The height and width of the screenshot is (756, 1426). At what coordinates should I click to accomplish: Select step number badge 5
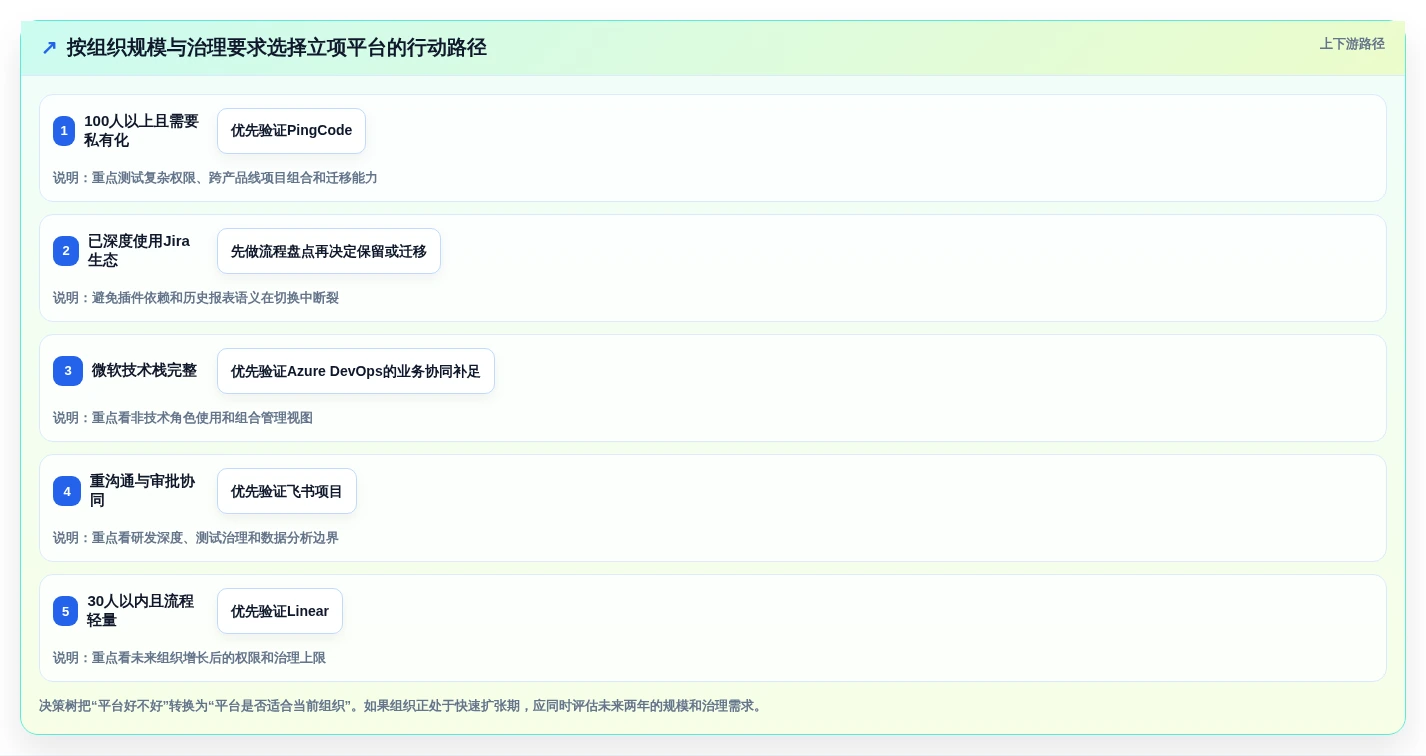[x=66, y=611]
